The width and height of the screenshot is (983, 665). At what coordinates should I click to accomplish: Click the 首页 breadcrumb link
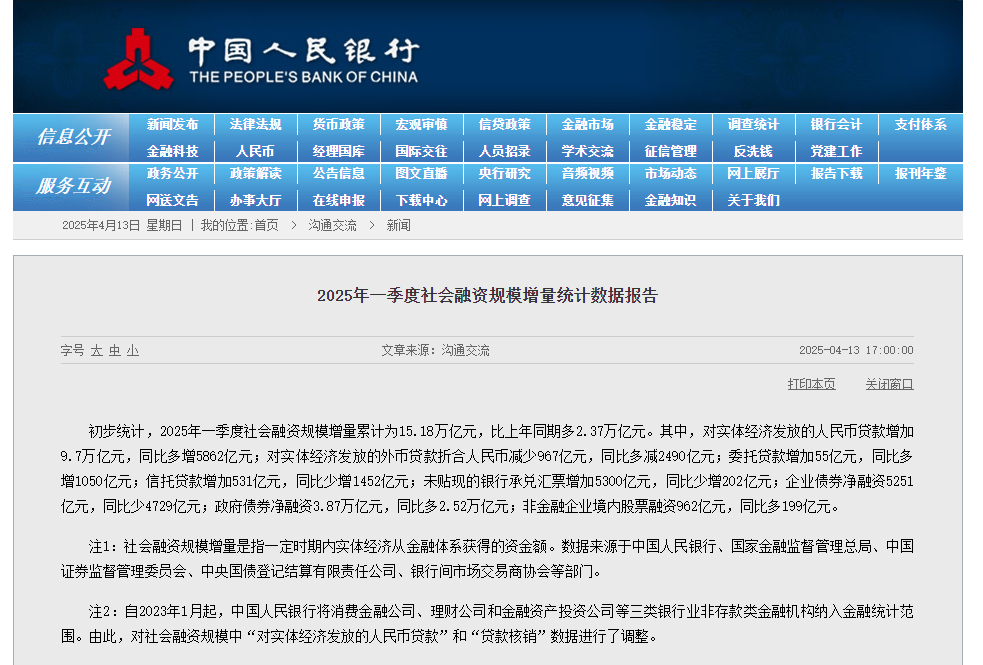266,226
